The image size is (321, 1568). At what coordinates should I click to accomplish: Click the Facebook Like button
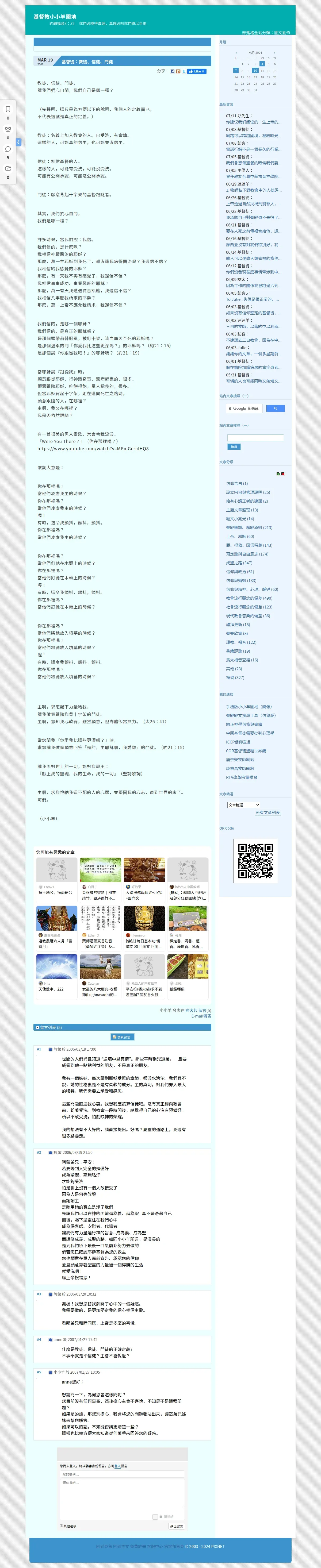tap(196, 71)
